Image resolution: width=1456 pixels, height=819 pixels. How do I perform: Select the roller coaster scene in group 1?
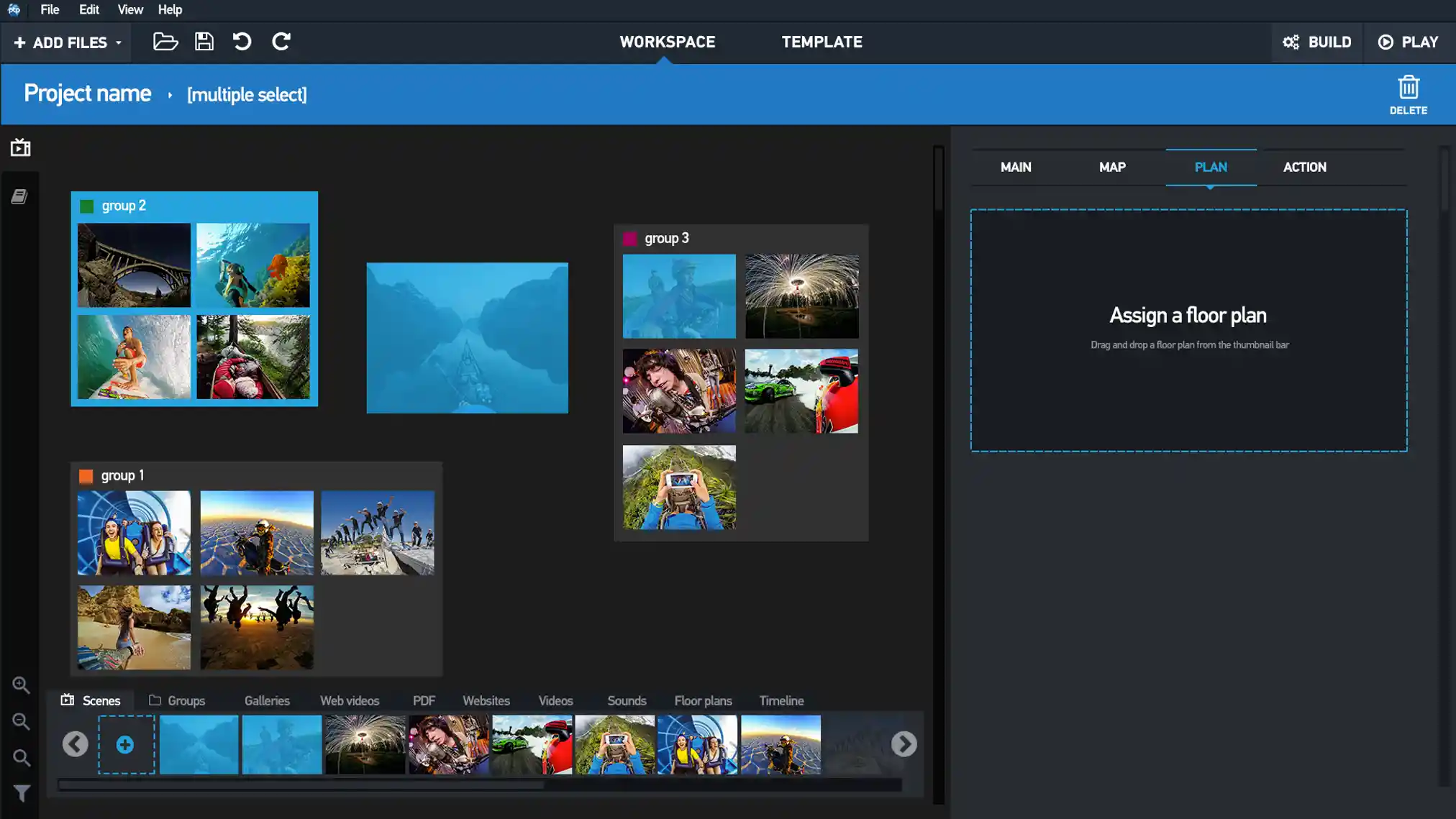click(x=134, y=533)
